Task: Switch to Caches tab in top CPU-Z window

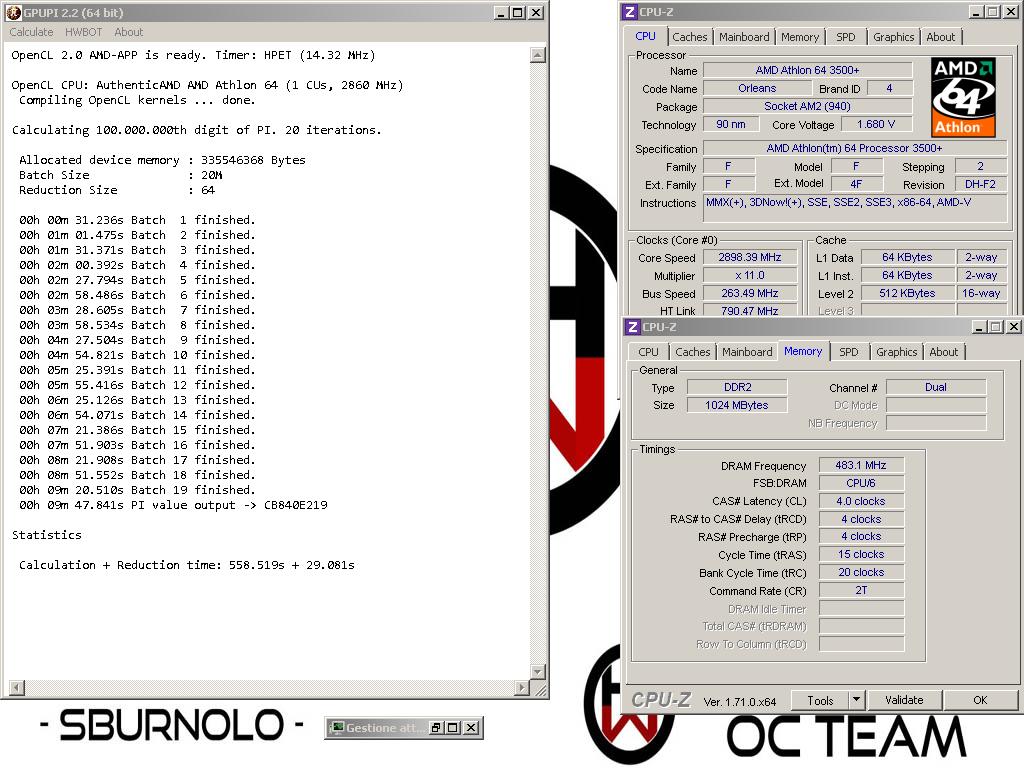Action: coord(690,37)
